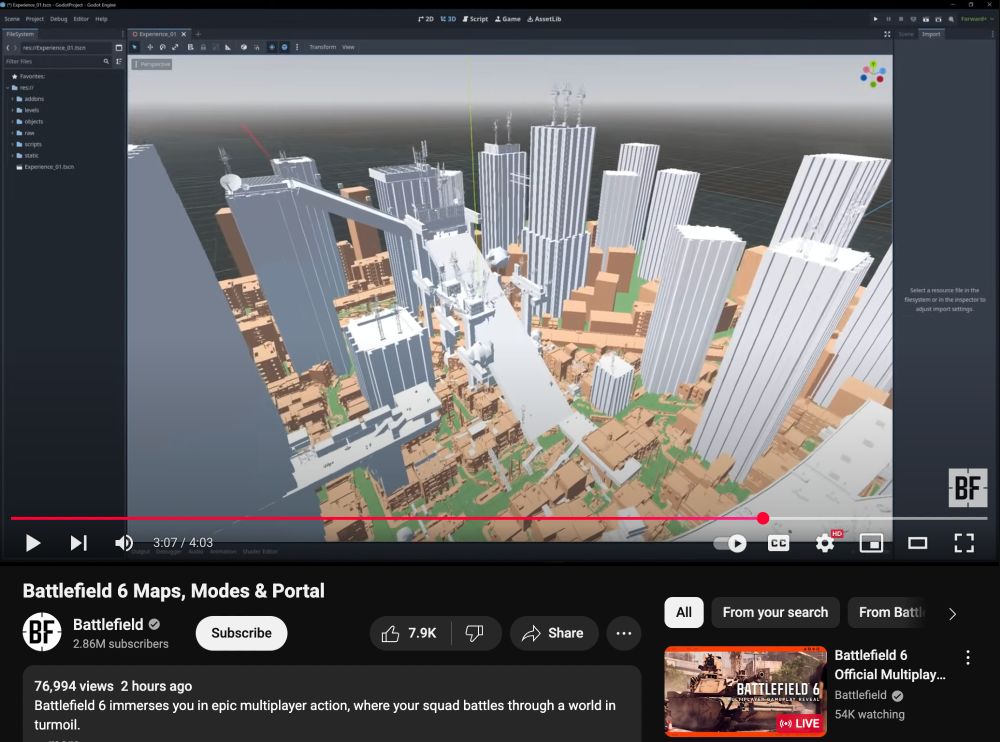Viewport: 1000px width, 742px height.
Task: Select the Ruler Mode tool
Action: [x=228, y=47]
